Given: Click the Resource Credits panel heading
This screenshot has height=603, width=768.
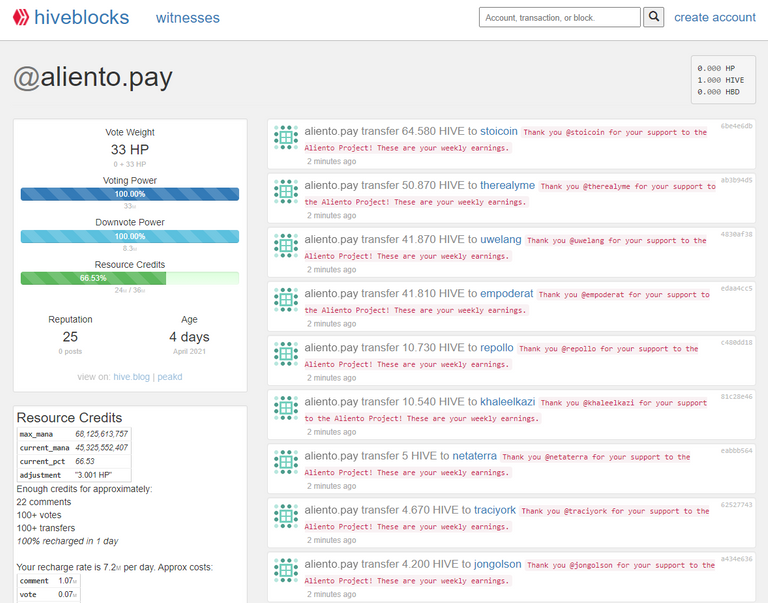Looking at the screenshot, I should coord(70,418).
